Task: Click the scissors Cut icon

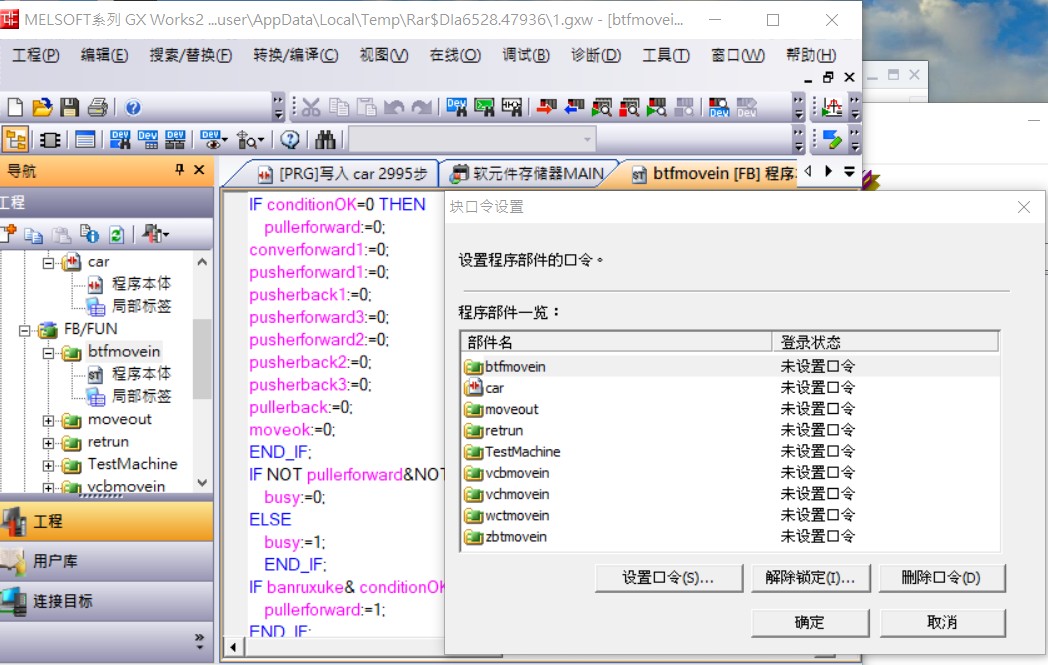Action: coord(311,107)
